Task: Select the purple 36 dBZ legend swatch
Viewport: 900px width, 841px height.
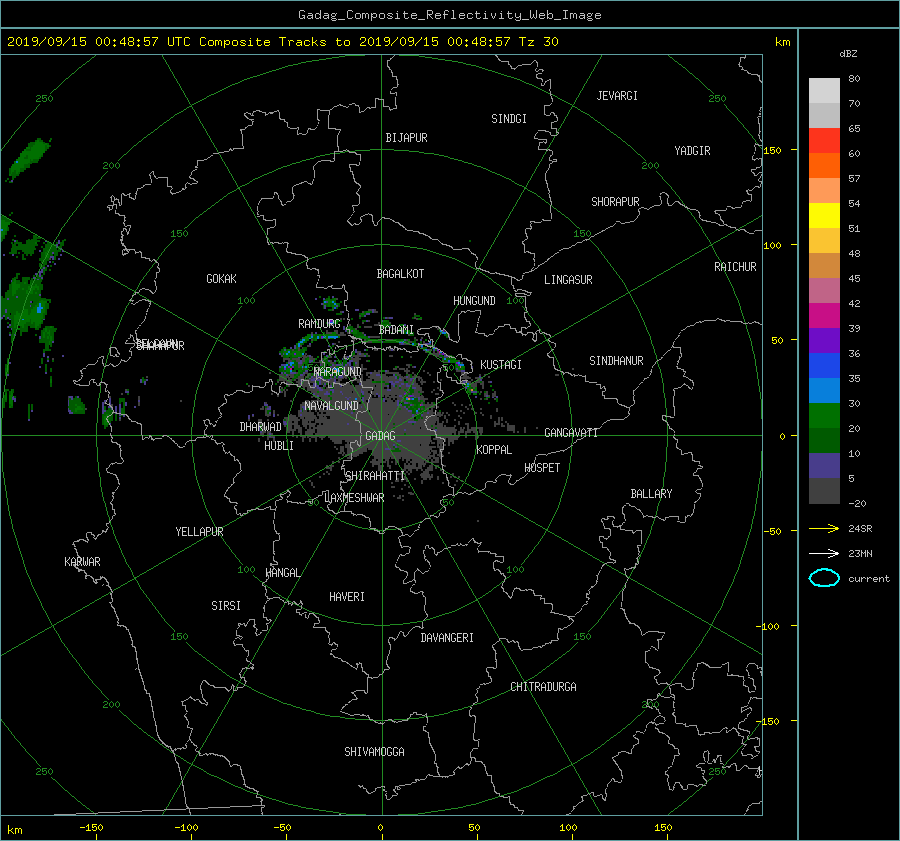Action: (x=824, y=340)
